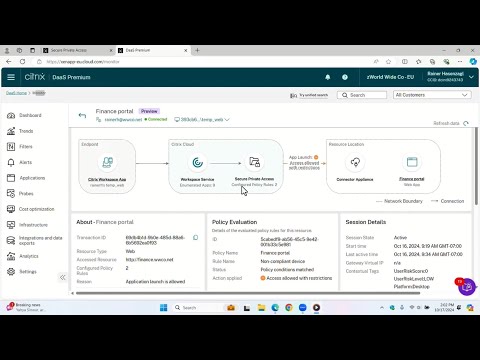Image resolution: width=480 pixels, height=360 pixels.
Task: Expand the user account menu chevron
Action: pos(471,77)
